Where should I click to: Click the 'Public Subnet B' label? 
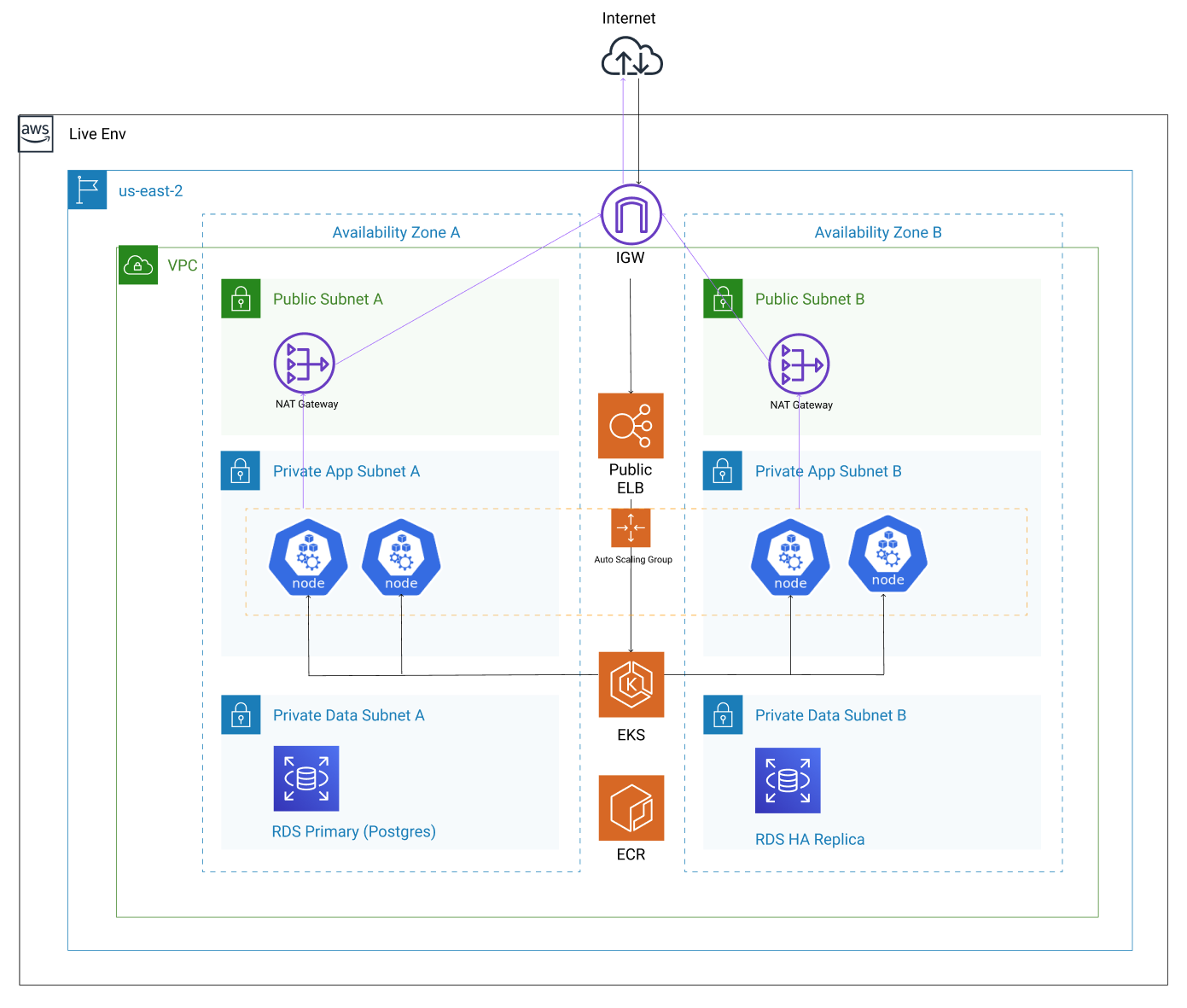click(x=810, y=299)
